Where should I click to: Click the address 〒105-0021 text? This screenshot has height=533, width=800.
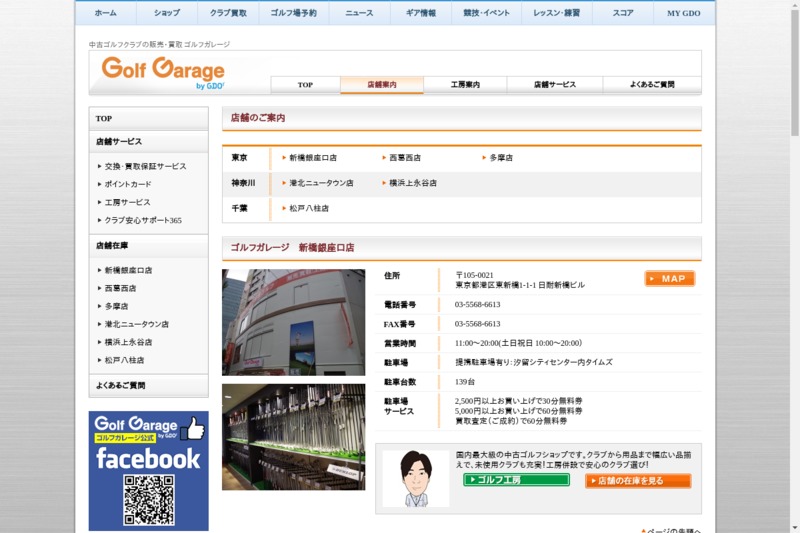coord(474,275)
